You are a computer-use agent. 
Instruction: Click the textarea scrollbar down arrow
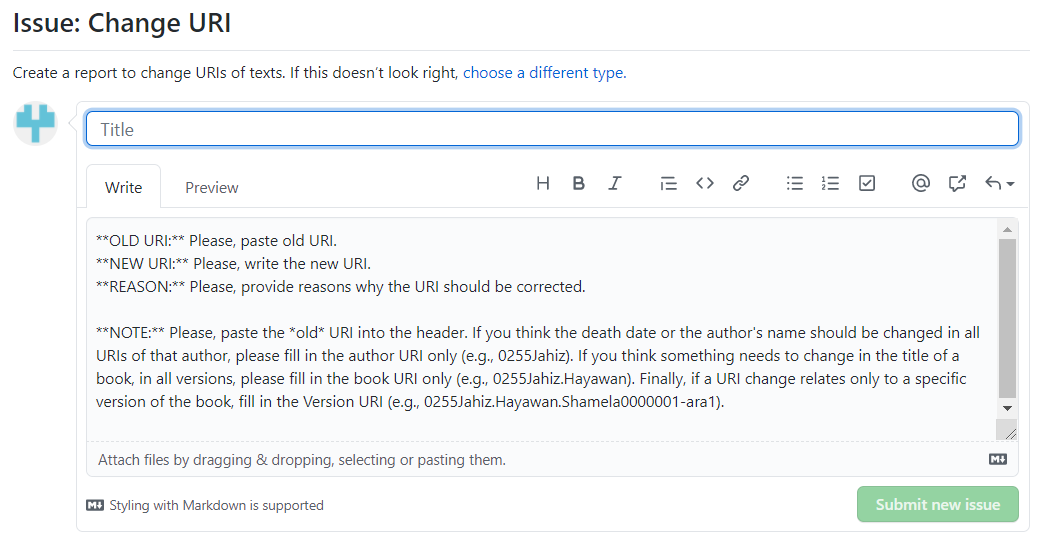coord(1007,408)
